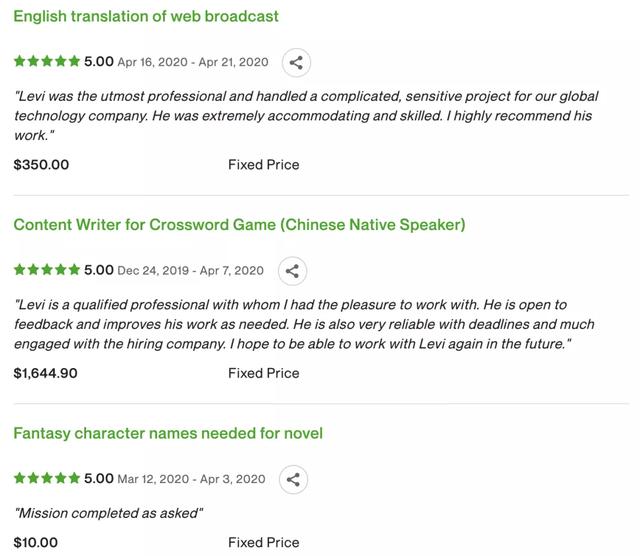Share the Fantasy character names review
This screenshot has width=640, height=556.
pyautogui.click(x=293, y=479)
